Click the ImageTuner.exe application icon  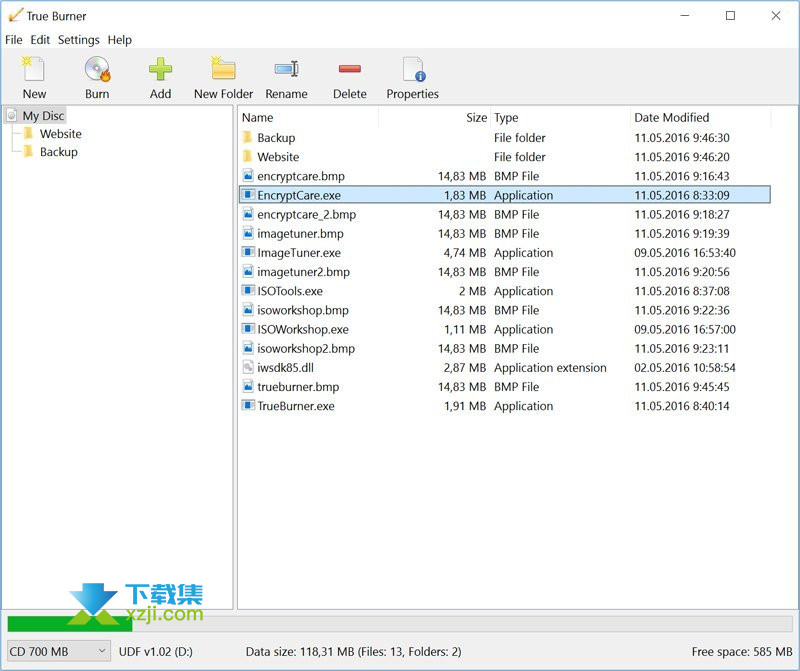coord(248,253)
